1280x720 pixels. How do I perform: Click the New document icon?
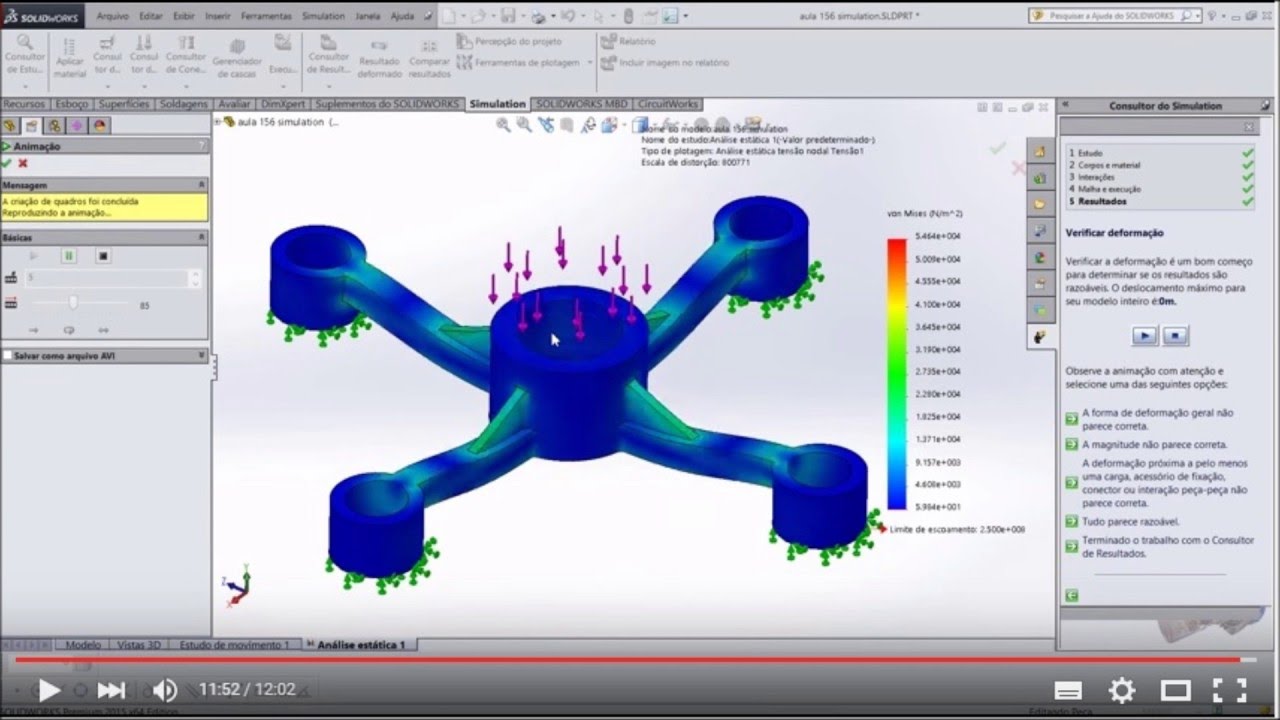pos(449,16)
